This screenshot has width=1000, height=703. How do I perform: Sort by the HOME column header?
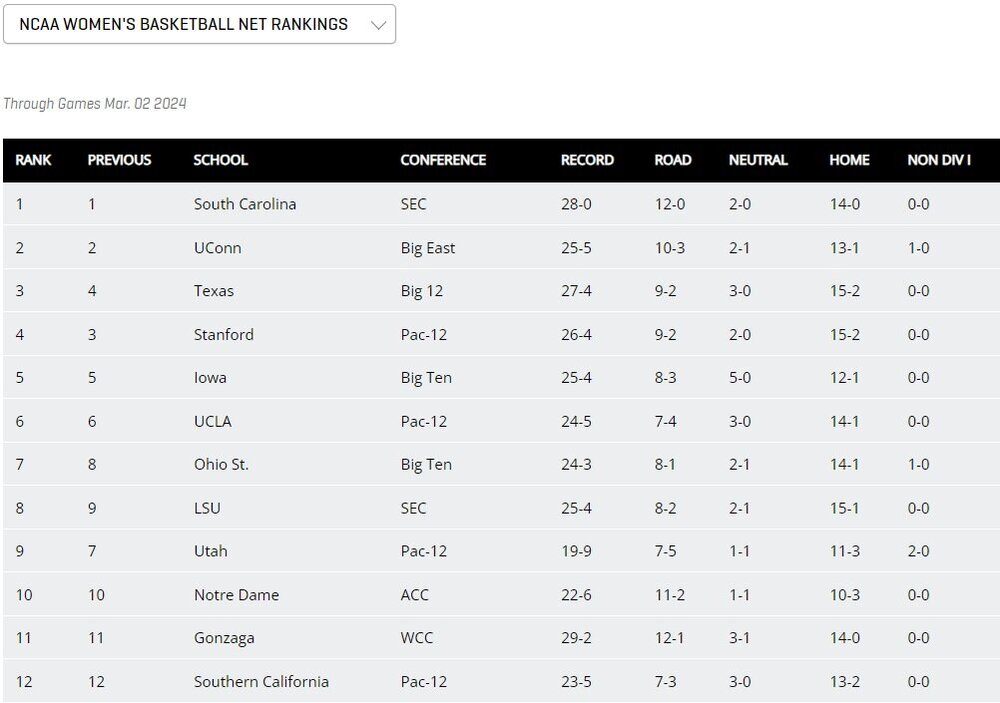(x=849, y=160)
